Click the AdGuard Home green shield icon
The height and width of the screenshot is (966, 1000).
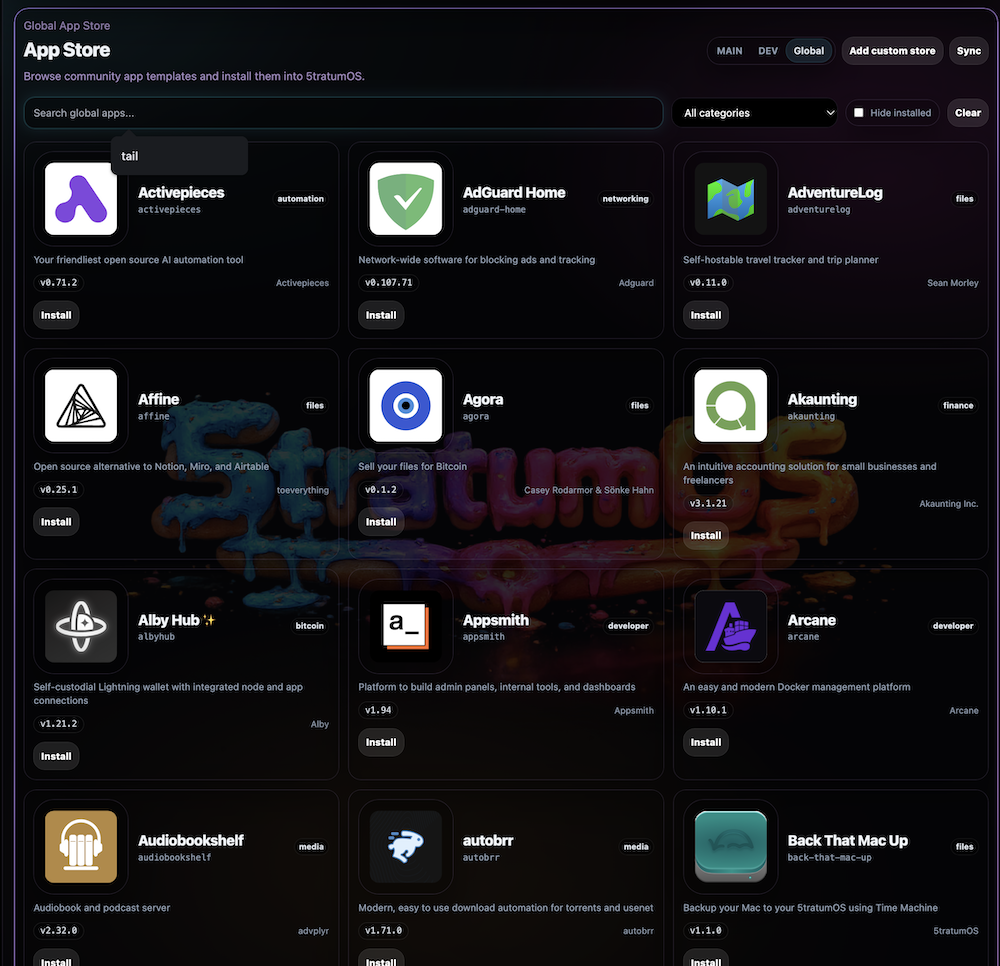click(x=405, y=198)
